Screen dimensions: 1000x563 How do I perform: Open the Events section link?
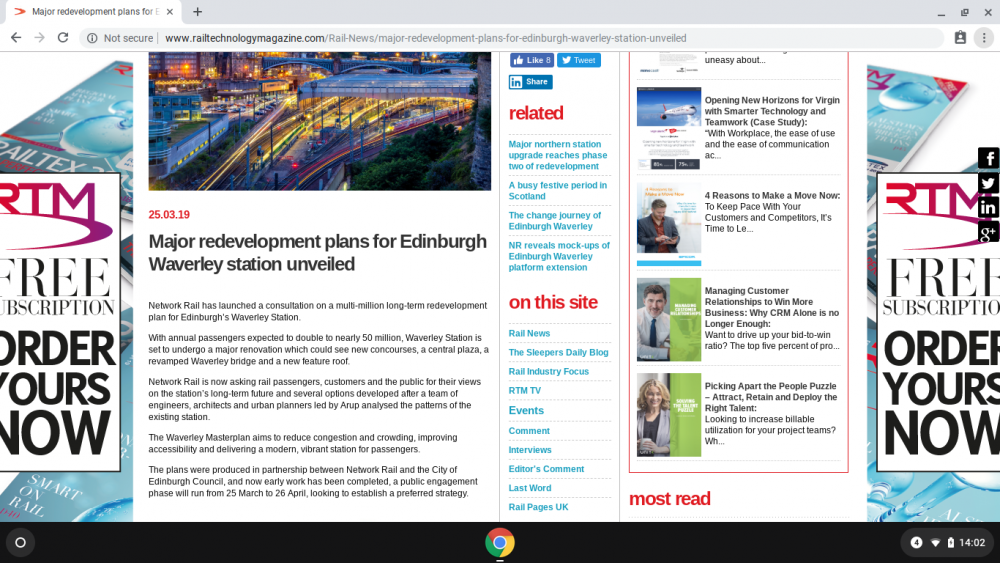point(526,410)
